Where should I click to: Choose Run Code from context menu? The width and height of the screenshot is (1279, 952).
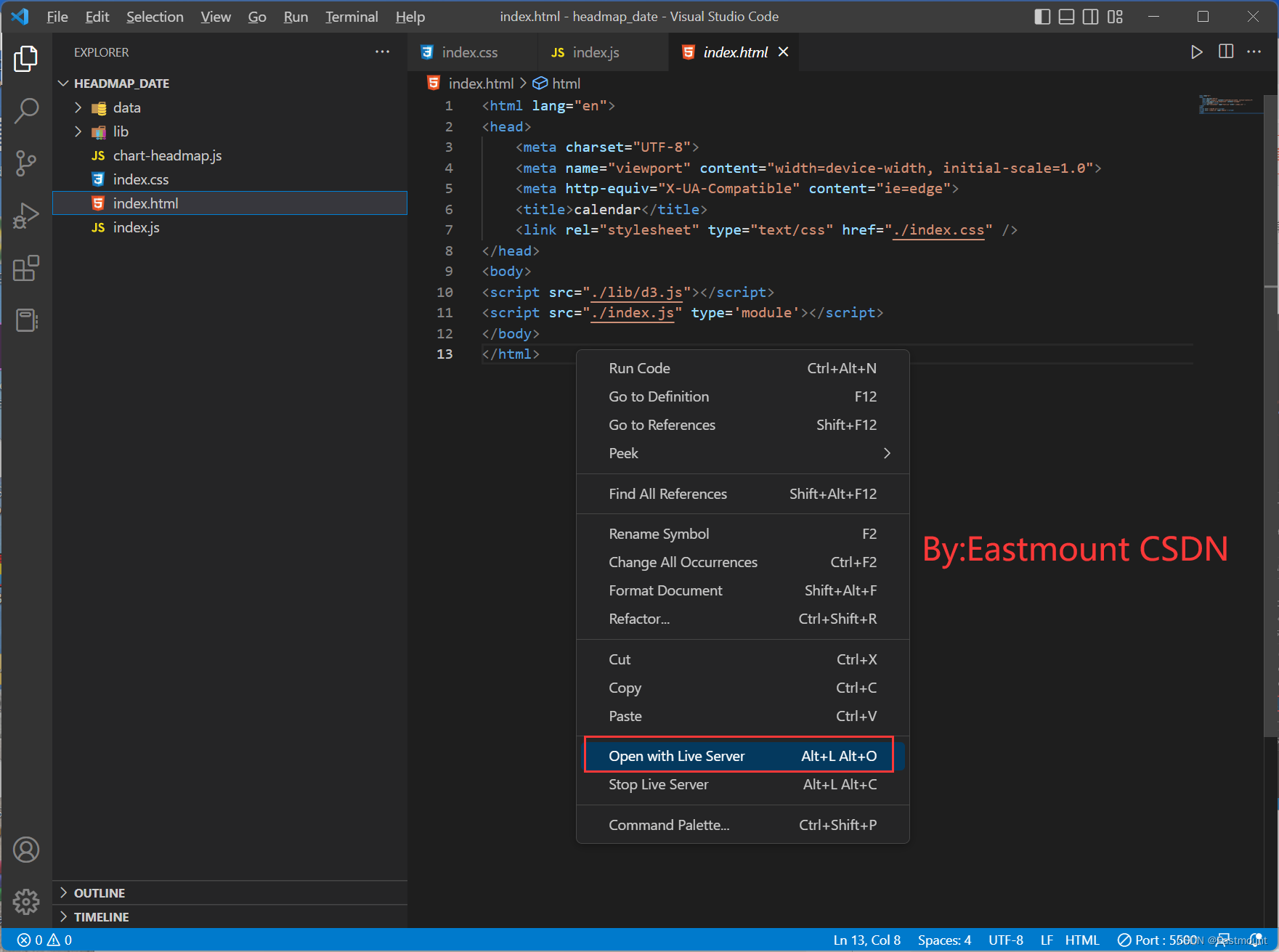(x=743, y=368)
